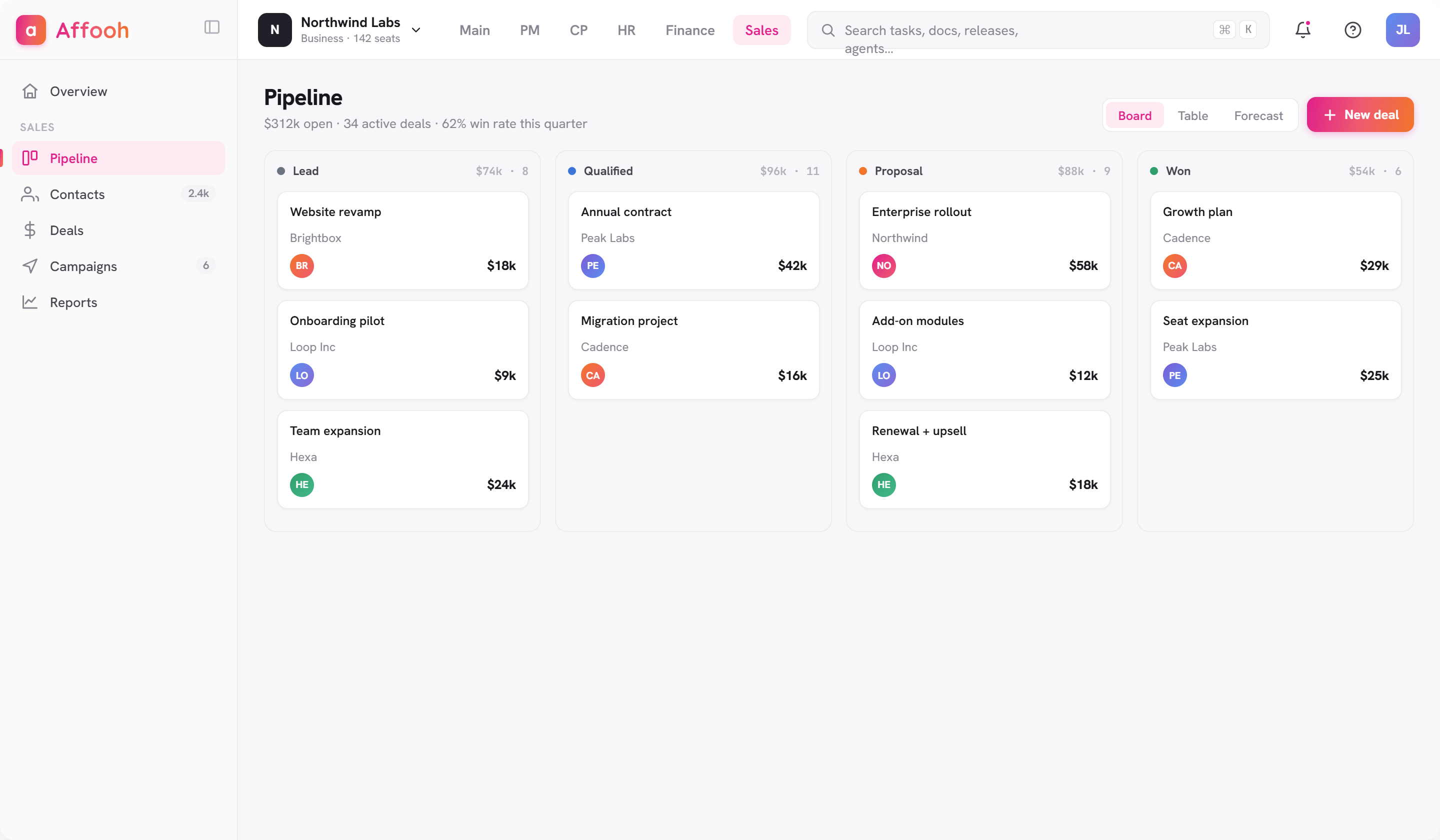Open the Renewal + upsell deal card

(984, 459)
